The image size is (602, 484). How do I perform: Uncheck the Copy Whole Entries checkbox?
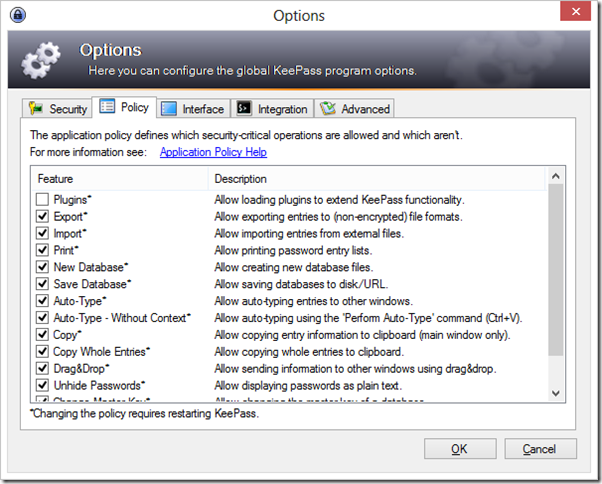(x=42, y=352)
